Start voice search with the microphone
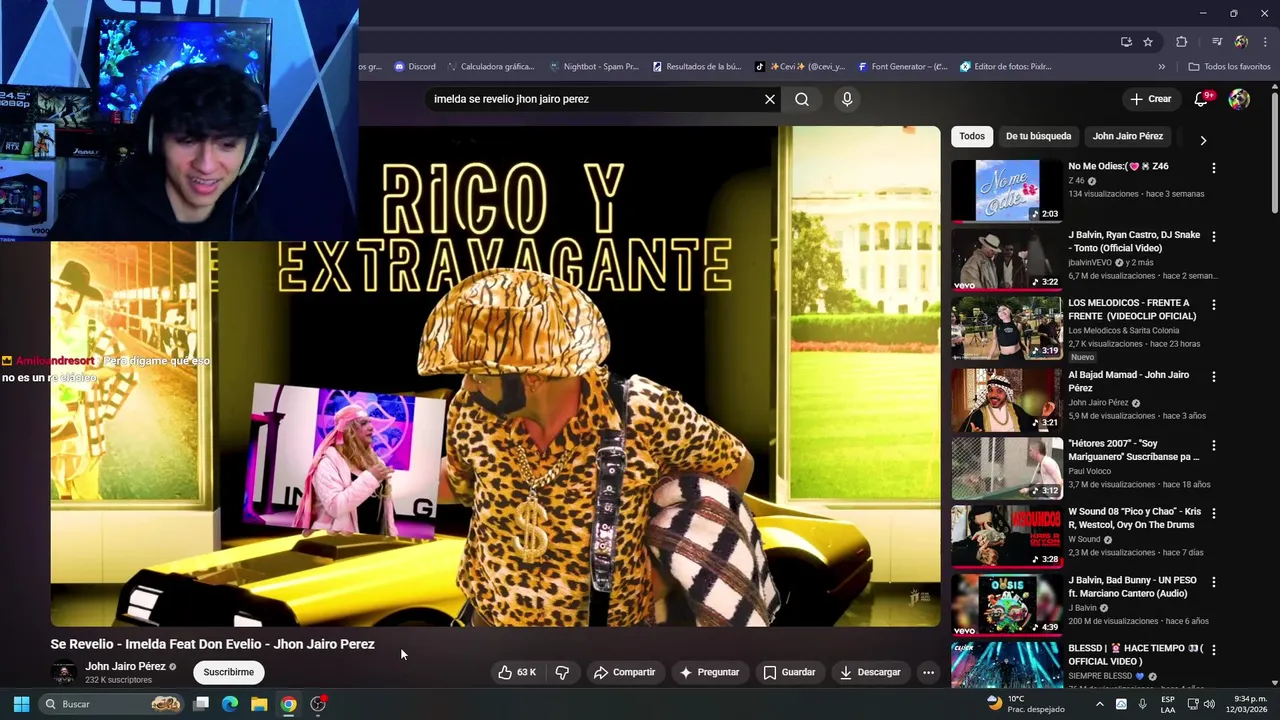This screenshot has width=1280, height=720. [847, 99]
